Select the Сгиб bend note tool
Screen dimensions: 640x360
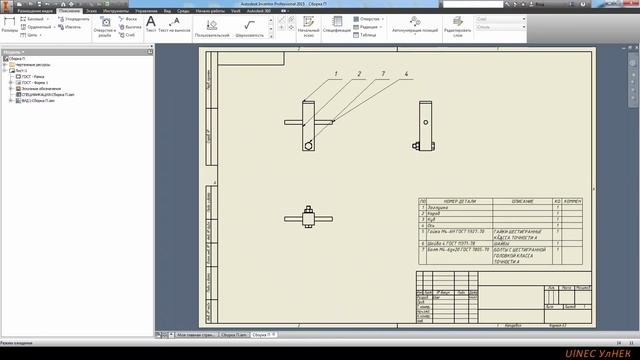[x=127, y=35]
